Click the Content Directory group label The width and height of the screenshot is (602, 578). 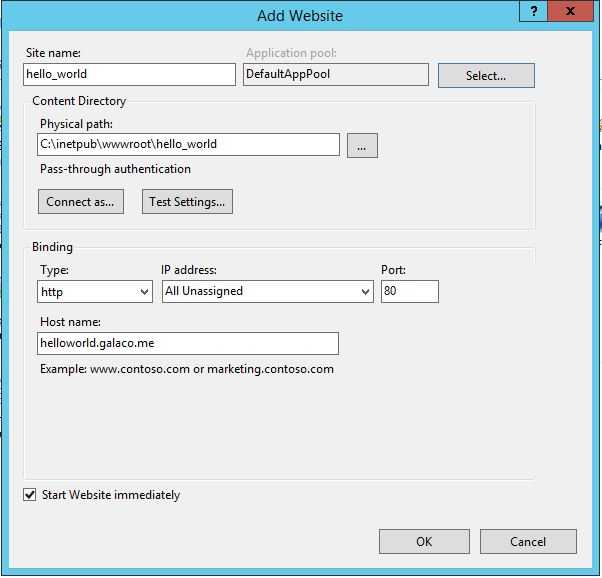(x=79, y=101)
